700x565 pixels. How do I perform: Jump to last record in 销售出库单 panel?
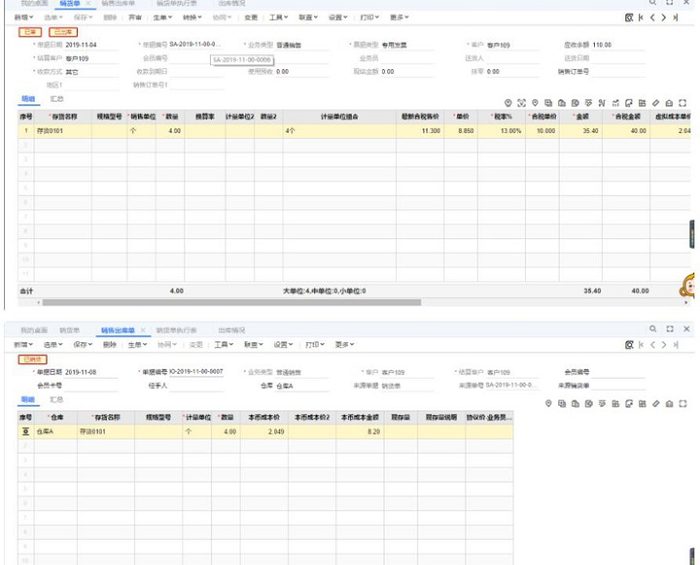click(x=675, y=345)
